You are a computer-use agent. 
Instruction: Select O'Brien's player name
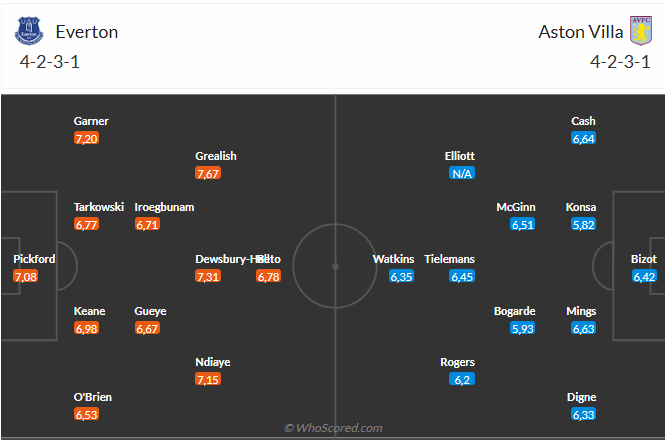[x=93, y=397]
